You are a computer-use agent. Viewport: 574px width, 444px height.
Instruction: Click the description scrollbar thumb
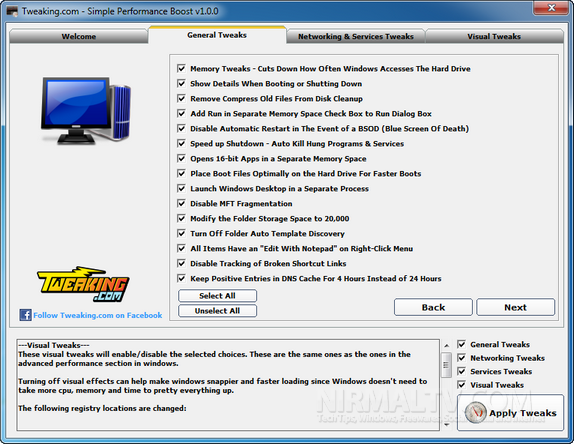point(446,365)
